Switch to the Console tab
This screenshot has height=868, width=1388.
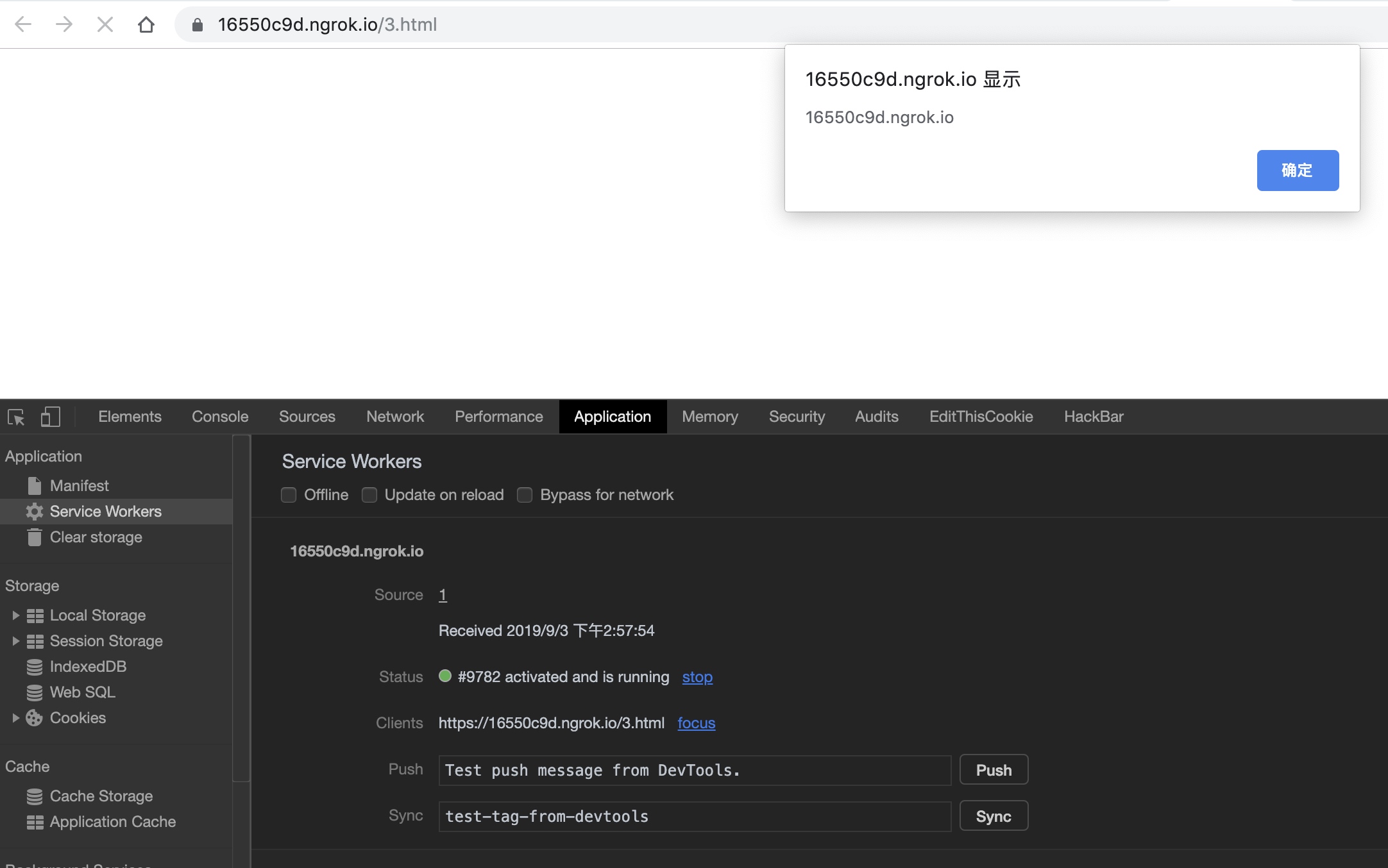pyautogui.click(x=220, y=417)
